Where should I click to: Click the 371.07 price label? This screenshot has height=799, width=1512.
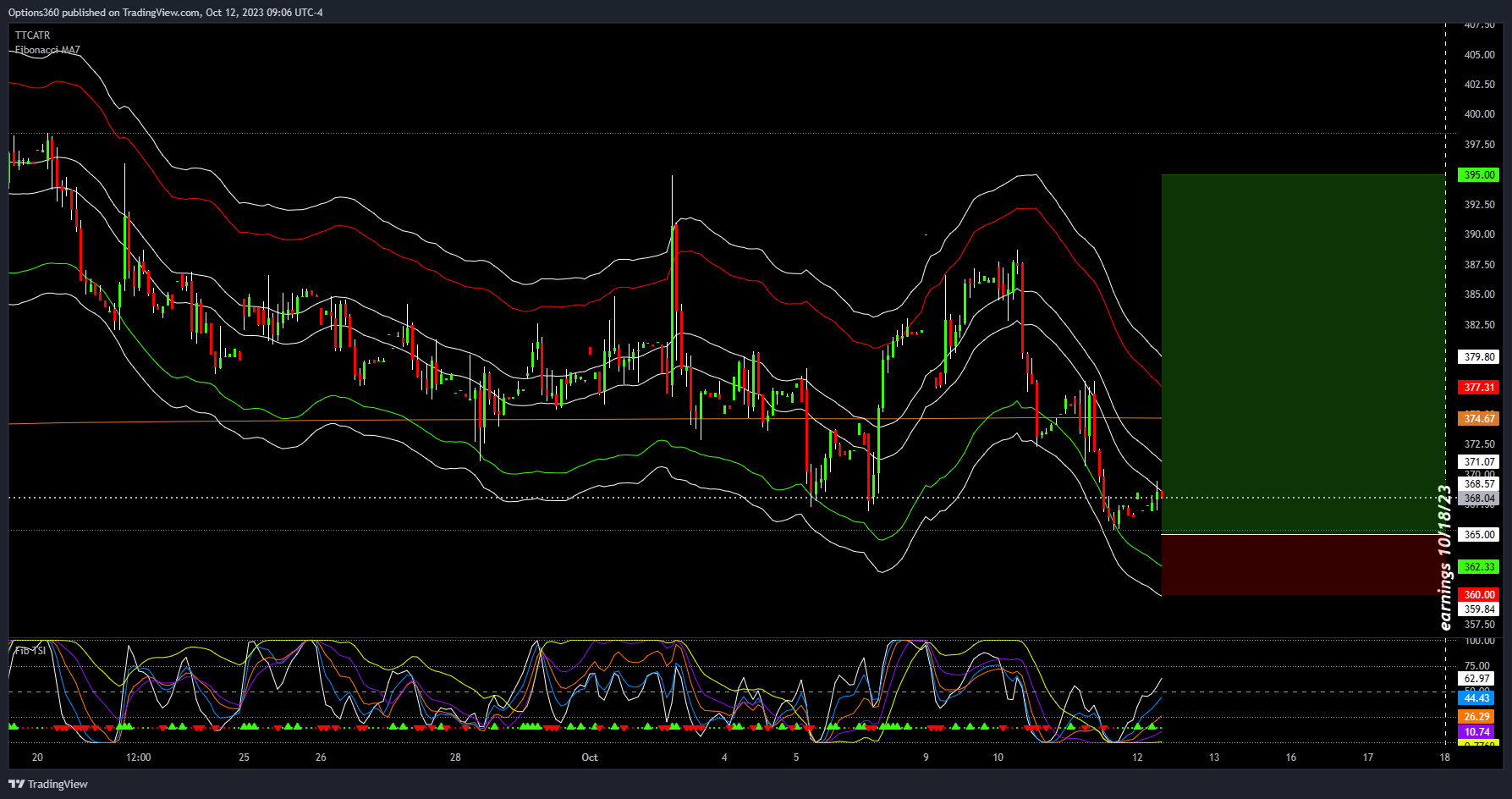pyautogui.click(x=1479, y=462)
